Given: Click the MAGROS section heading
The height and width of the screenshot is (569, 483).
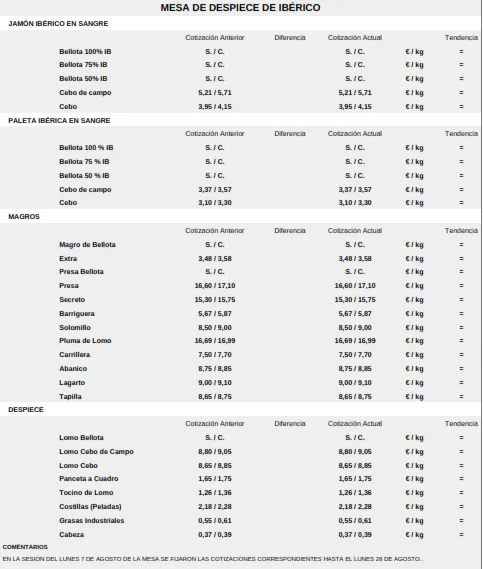Looking at the screenshot, I should [x=24, y=217].
